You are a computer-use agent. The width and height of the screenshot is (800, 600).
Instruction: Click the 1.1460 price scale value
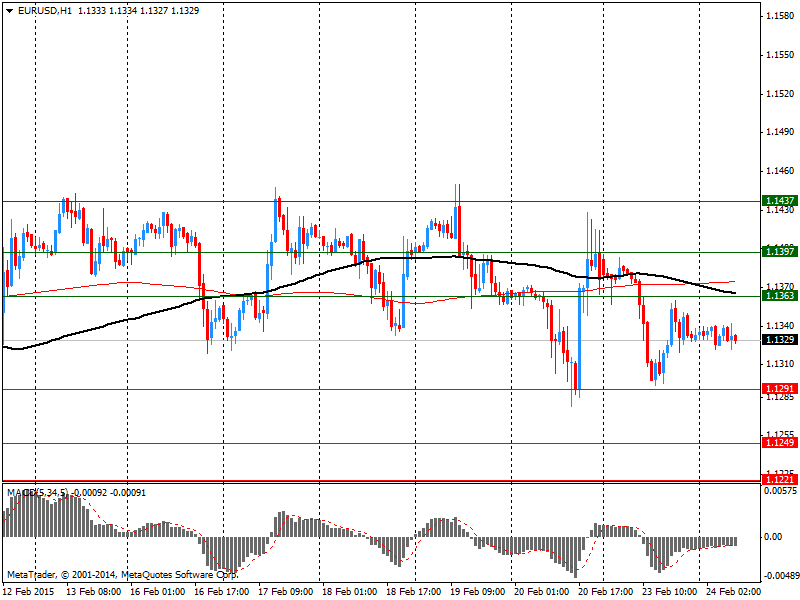pos(780,171)
